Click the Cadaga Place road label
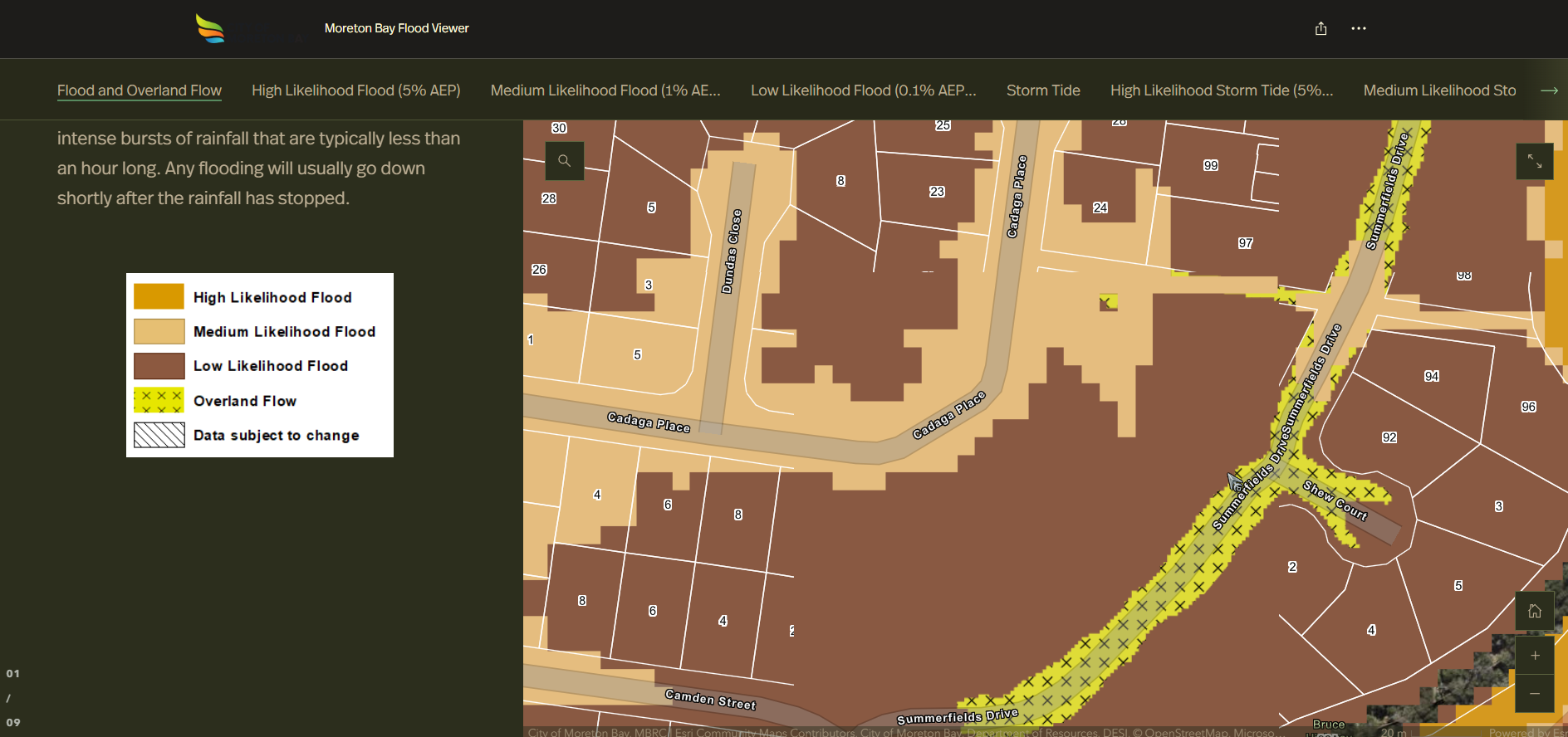 click(x=648, y=422)
